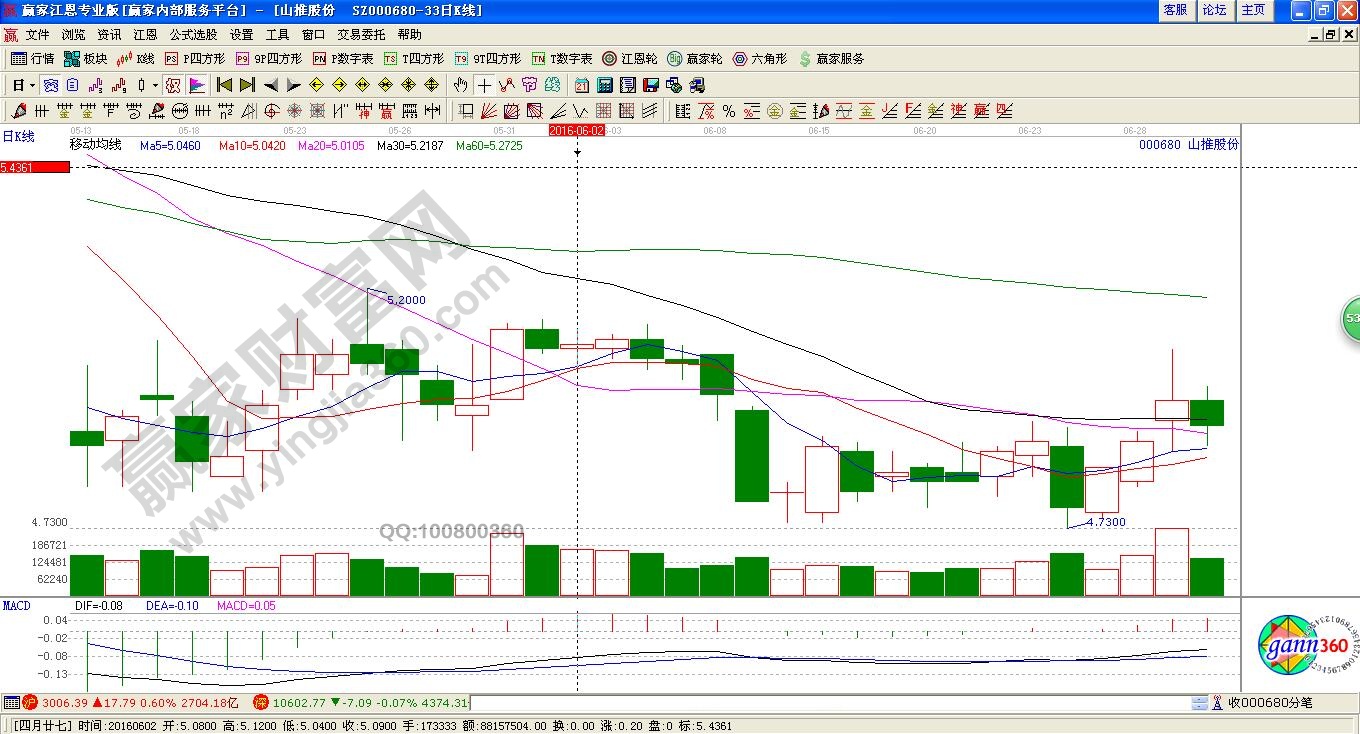Image resolution: width=1360 pixels, height=734 pixels.
Task: Jump to first bar with skip-to-start arrow
Action: tap(224, 85)
